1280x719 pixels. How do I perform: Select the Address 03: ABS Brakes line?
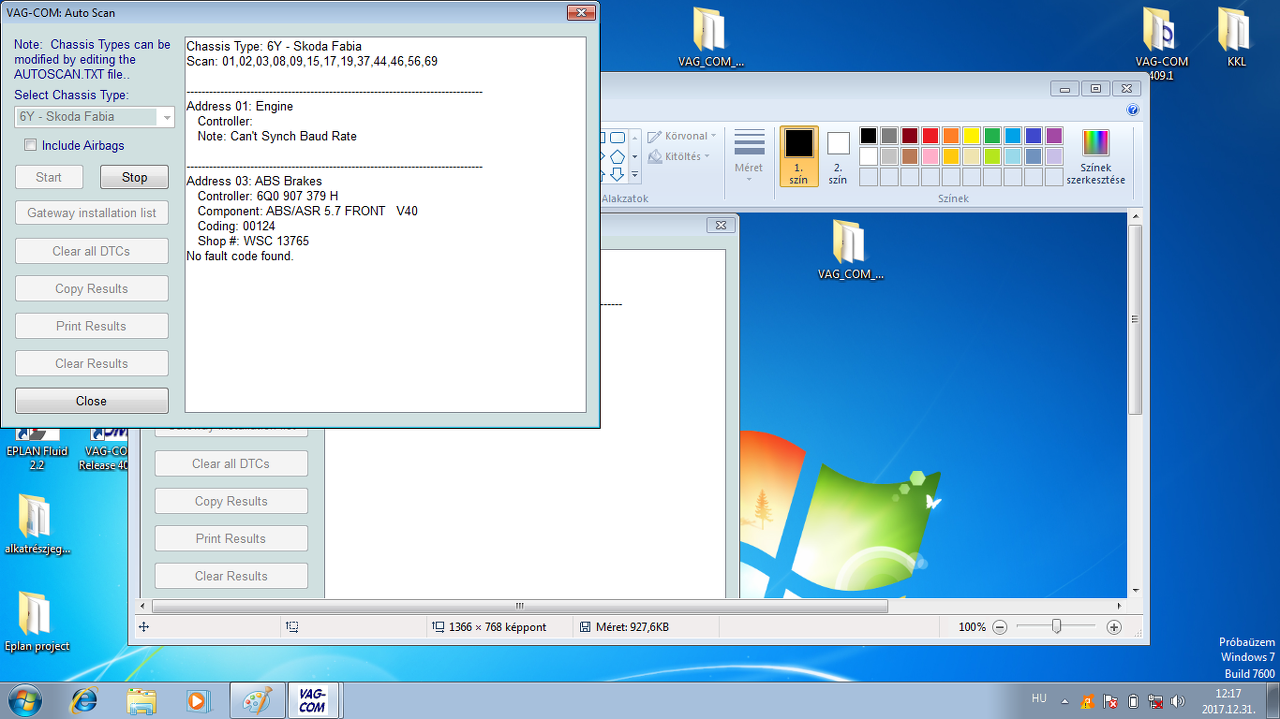tap(254, 181)
